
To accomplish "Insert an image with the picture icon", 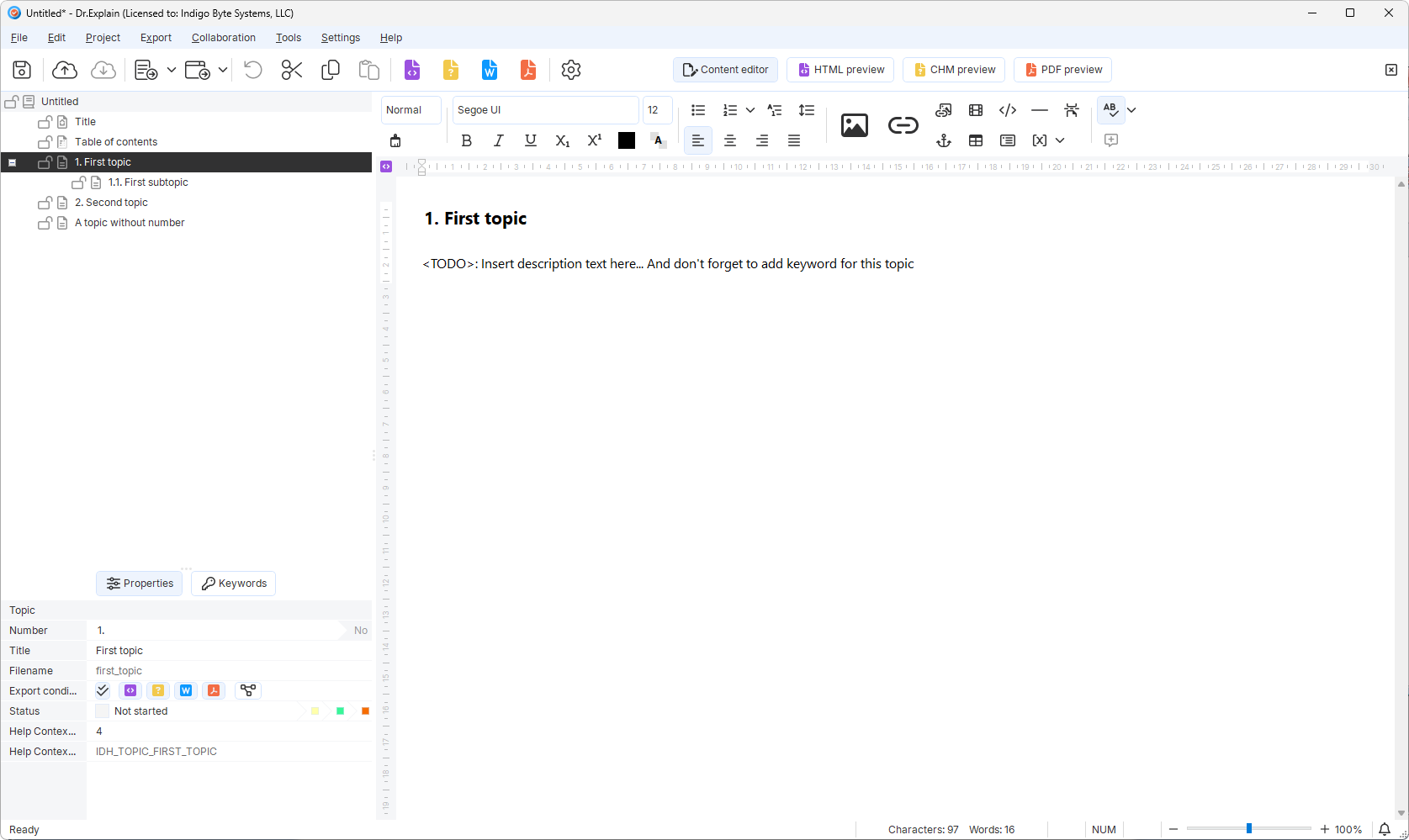I will click(855, 125).
